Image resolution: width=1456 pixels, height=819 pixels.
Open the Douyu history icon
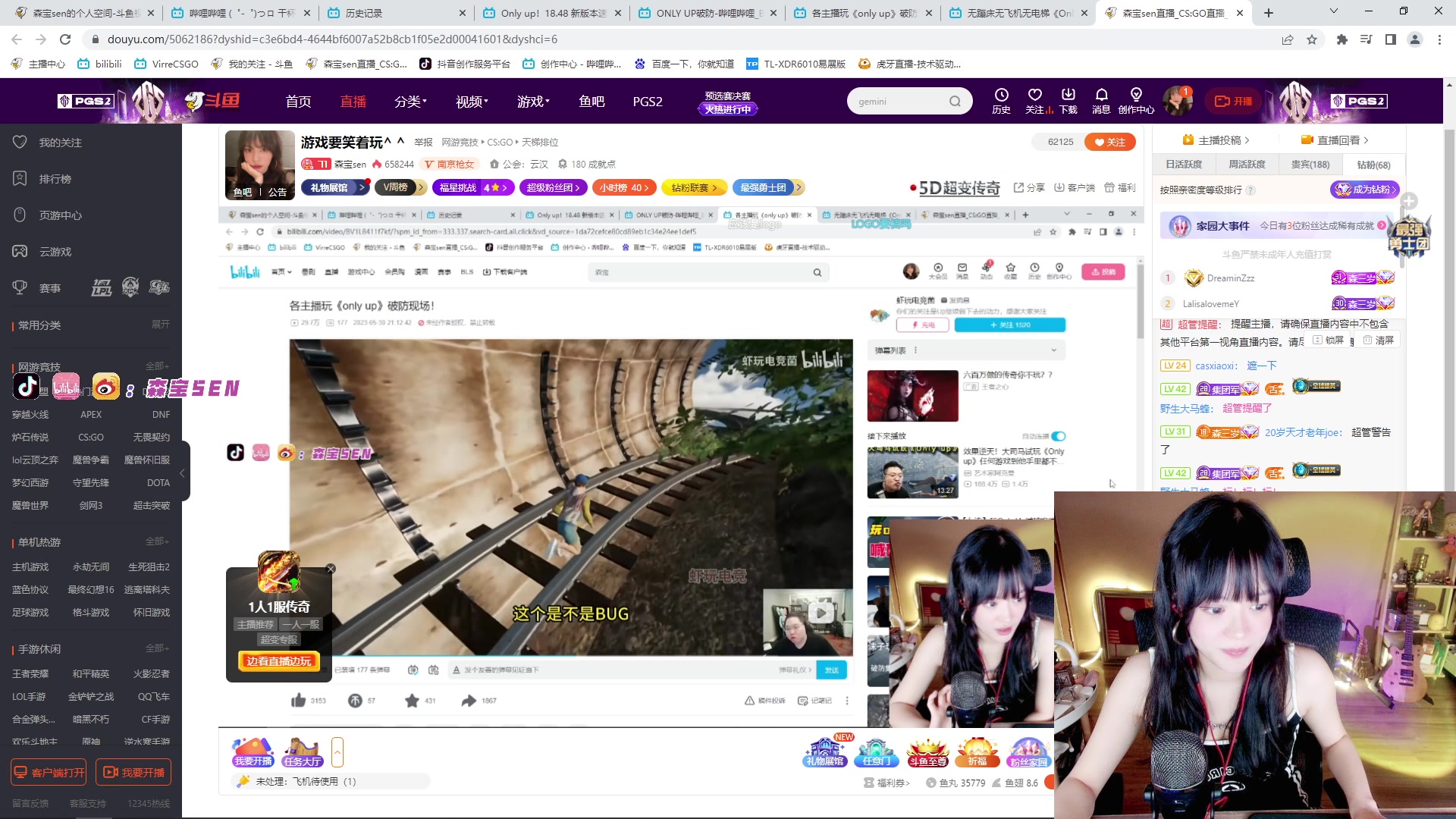click(x=1001, y=100)
